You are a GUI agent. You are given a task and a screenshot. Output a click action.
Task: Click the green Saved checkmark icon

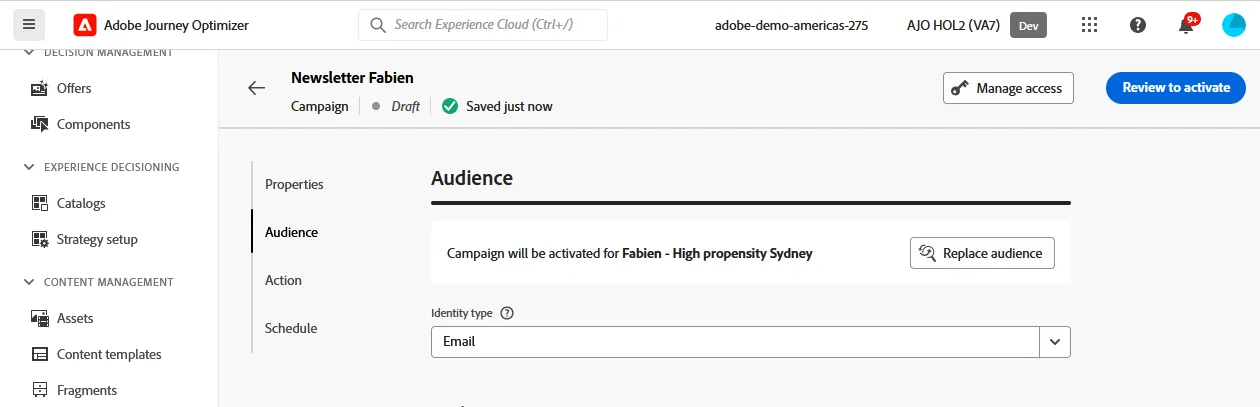coord(450,106)
